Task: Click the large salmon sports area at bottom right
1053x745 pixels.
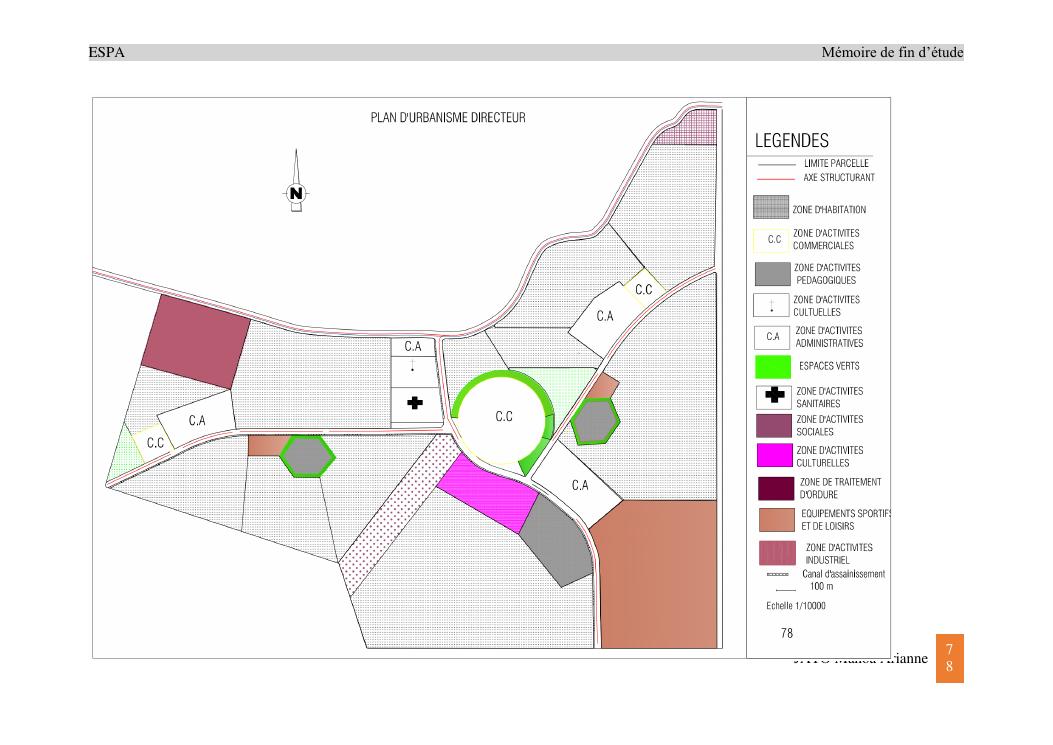Action: click(660, 575)
